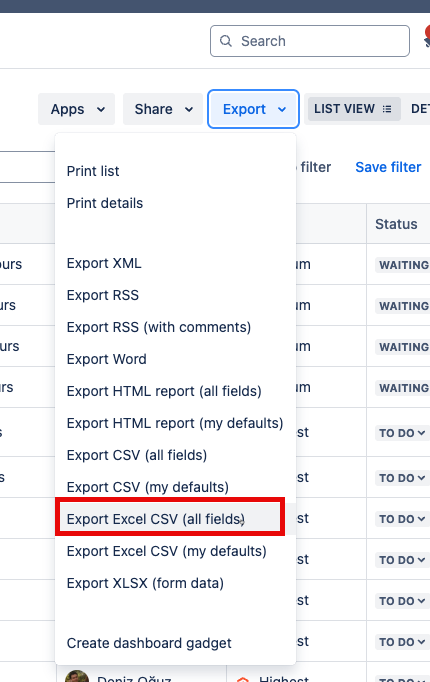Choose Export CSV (all fields)
This screenshot has height=682, width=430.
(x=176, y=455)
